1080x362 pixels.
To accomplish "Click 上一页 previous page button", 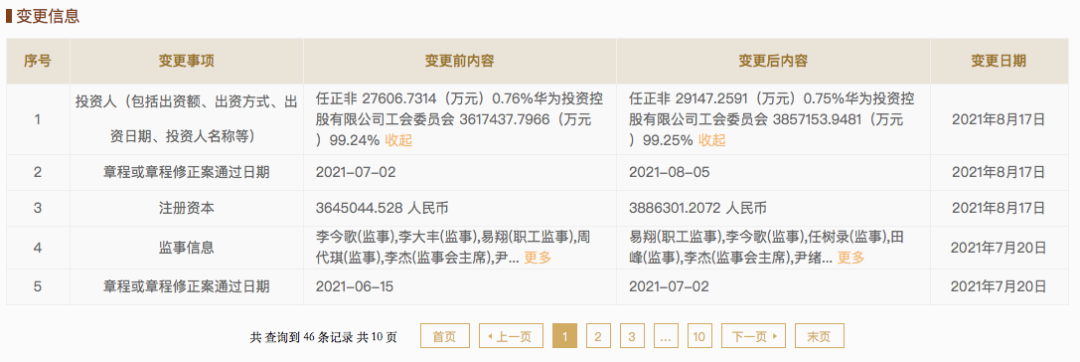I will click(x=511, y=336).
